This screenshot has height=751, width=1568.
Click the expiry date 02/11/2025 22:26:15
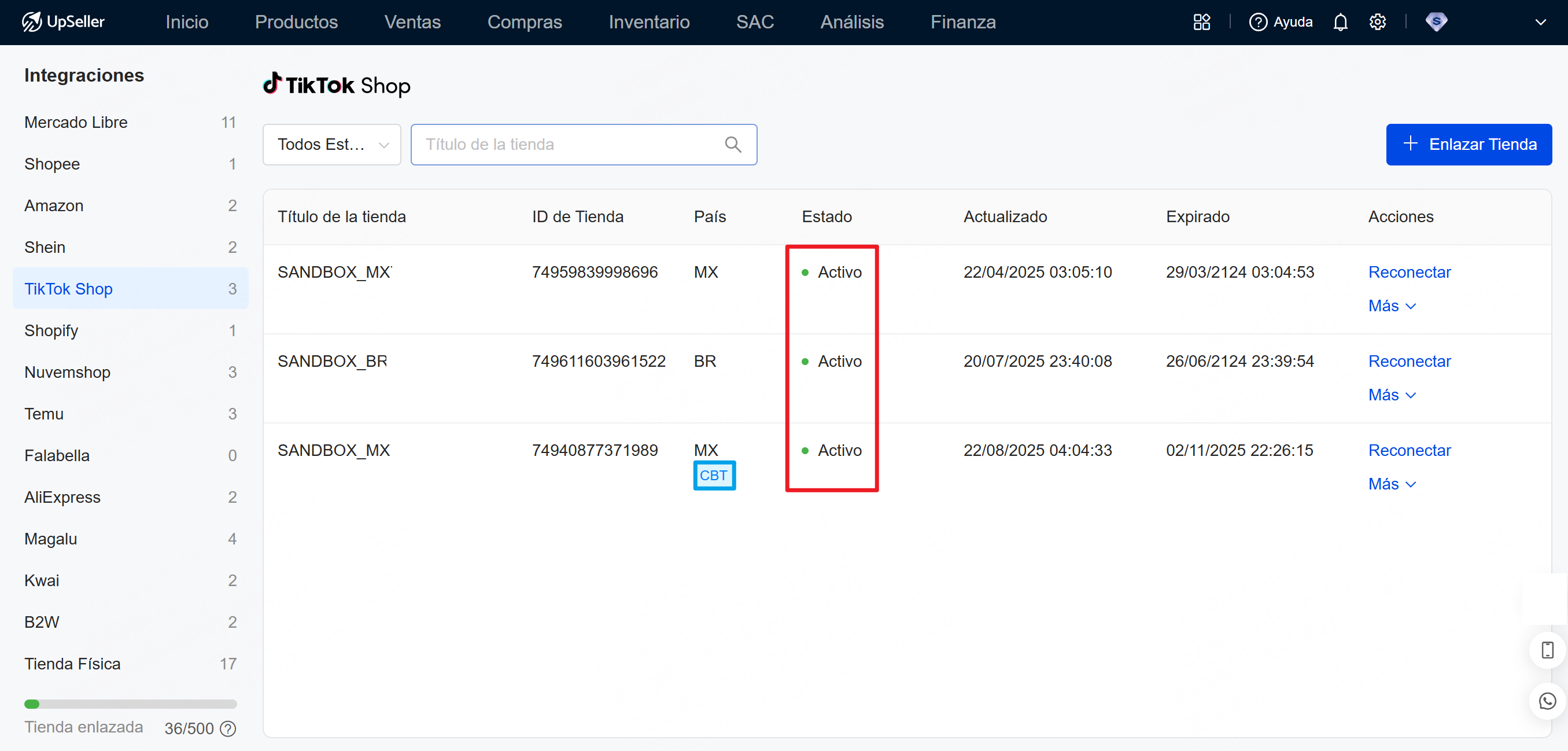coord(1239,450)
